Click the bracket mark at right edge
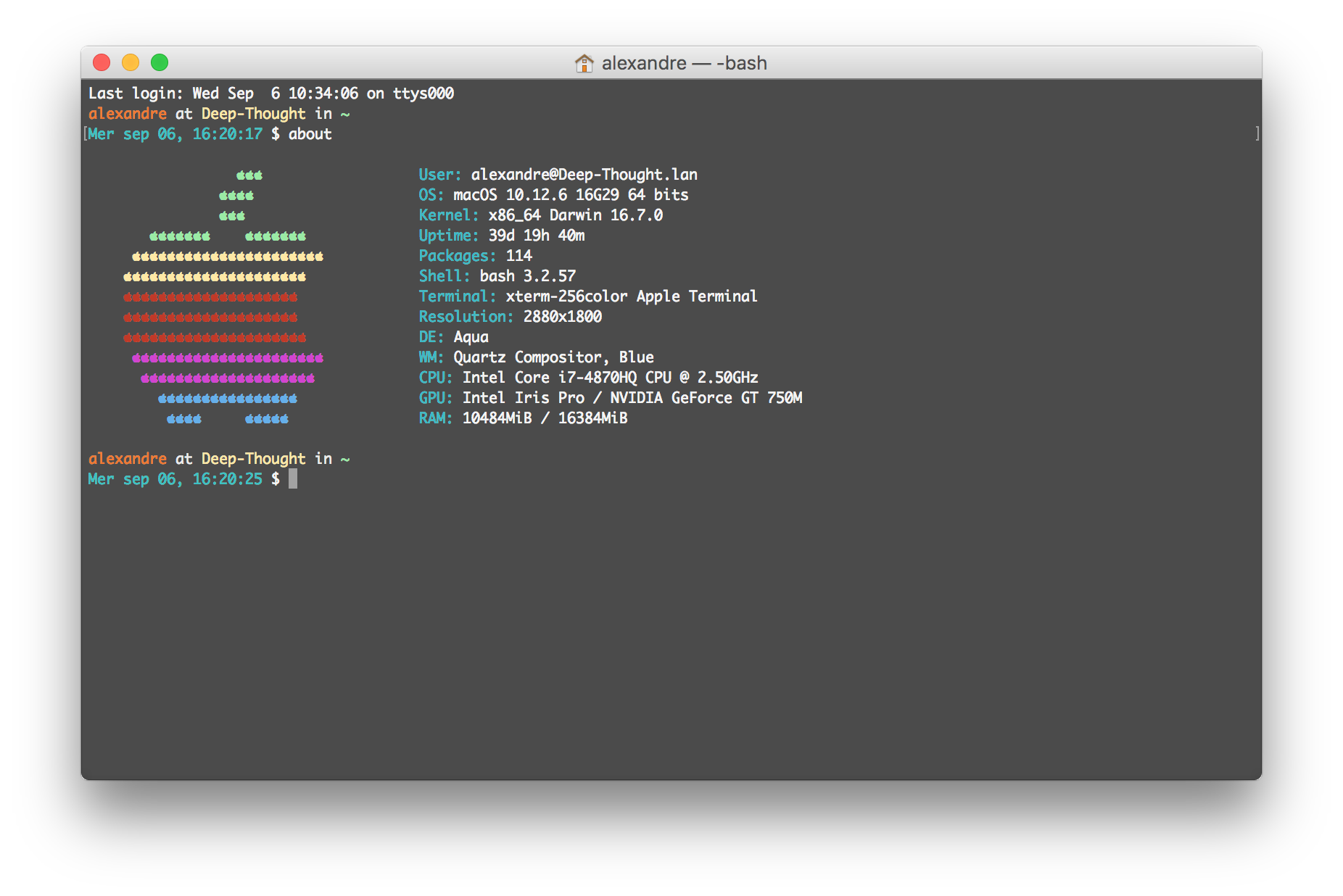 [1257, 133]
